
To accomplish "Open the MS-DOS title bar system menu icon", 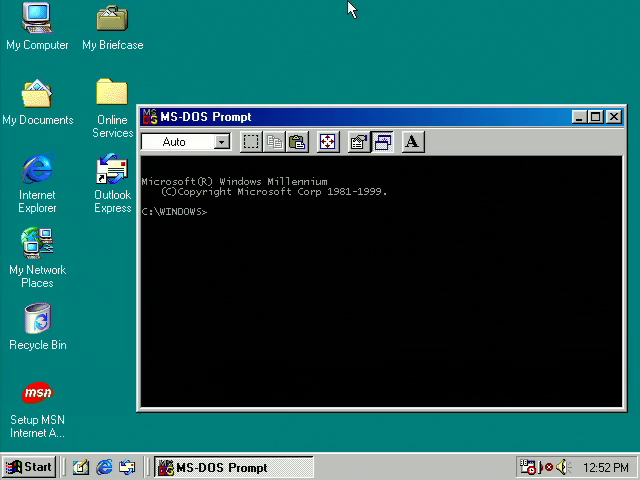I will (150, 117).
